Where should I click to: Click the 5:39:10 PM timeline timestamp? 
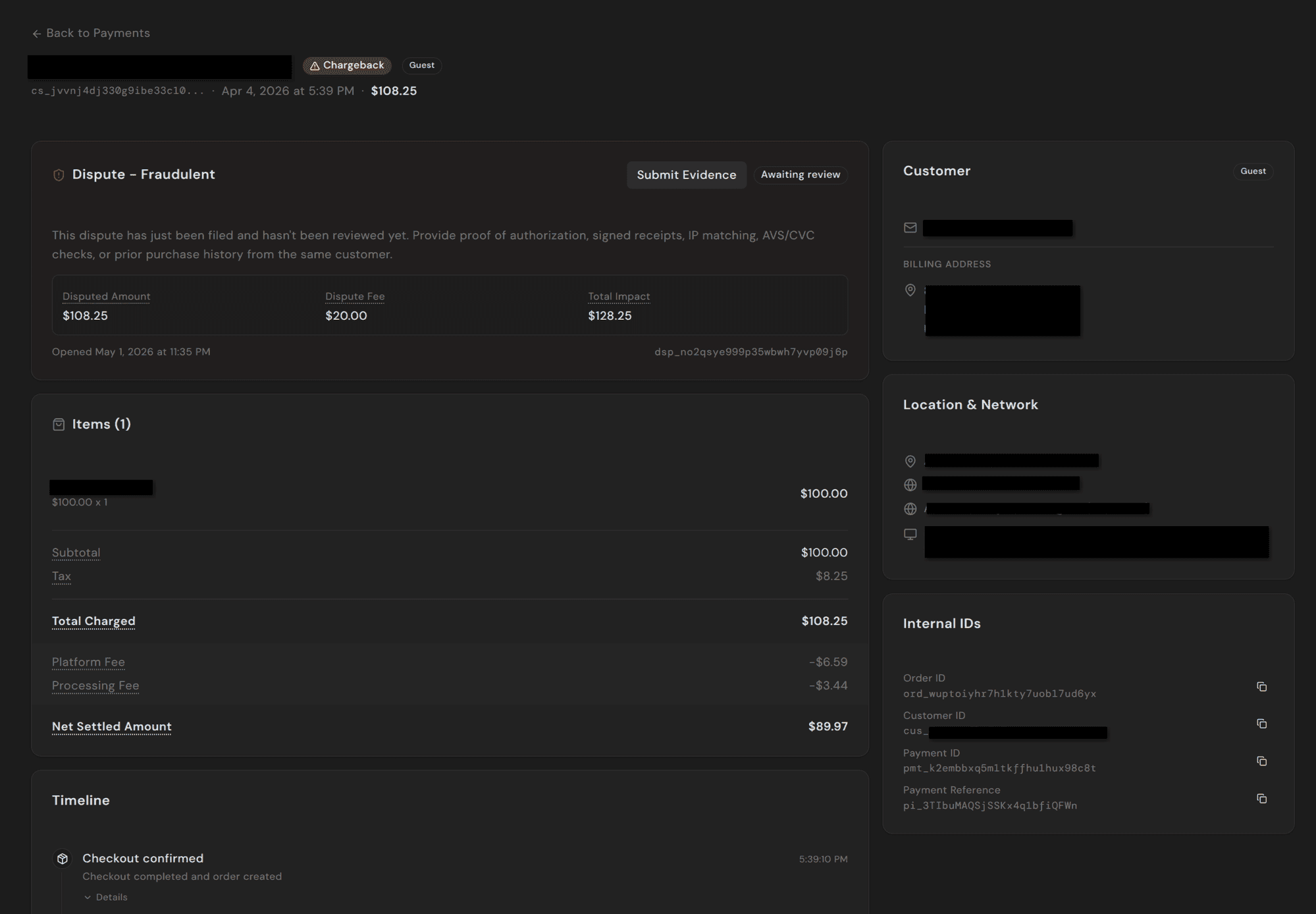pos(823,859)
